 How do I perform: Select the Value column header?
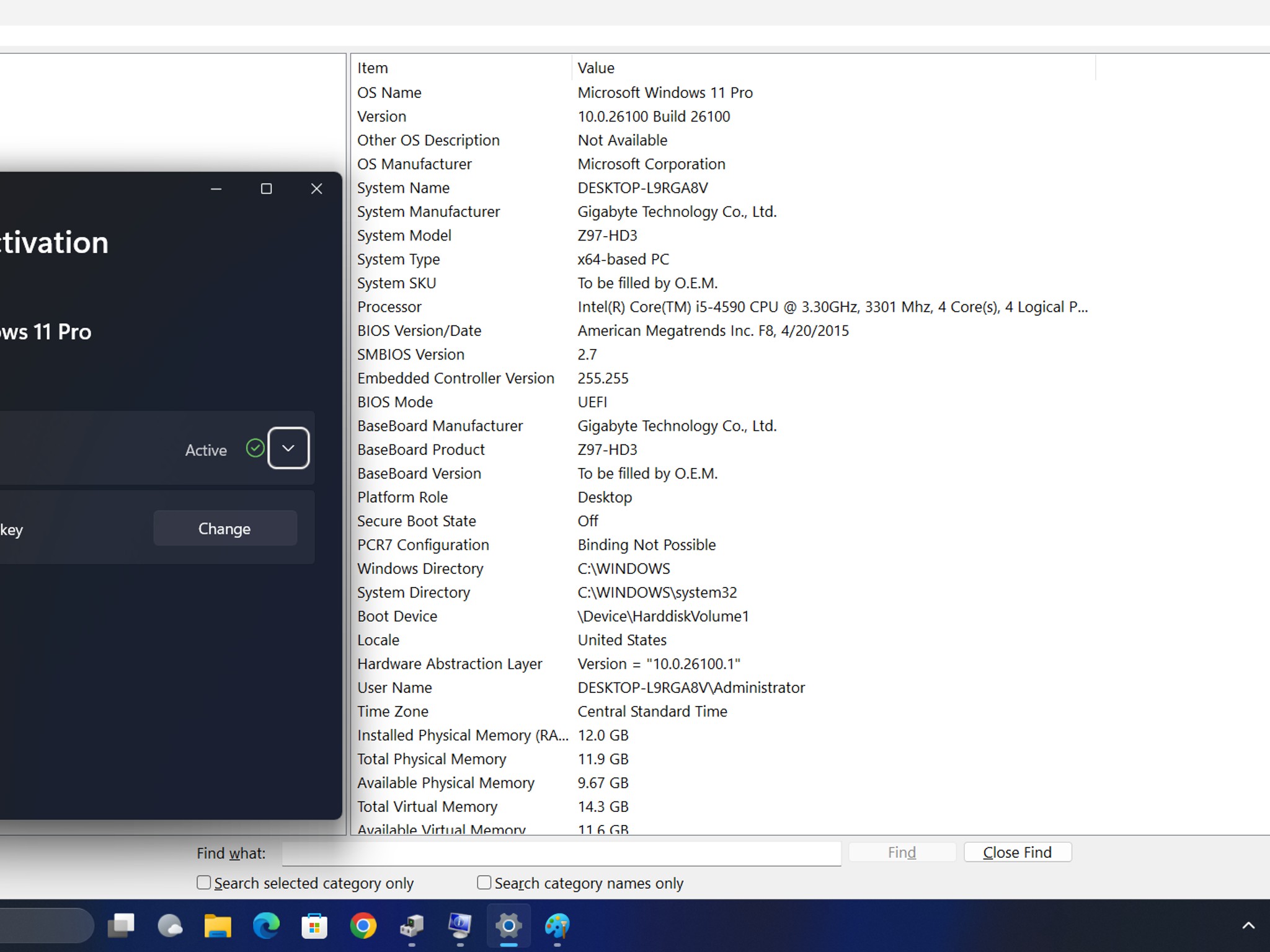pyautogui.click(x=833, y=68)
